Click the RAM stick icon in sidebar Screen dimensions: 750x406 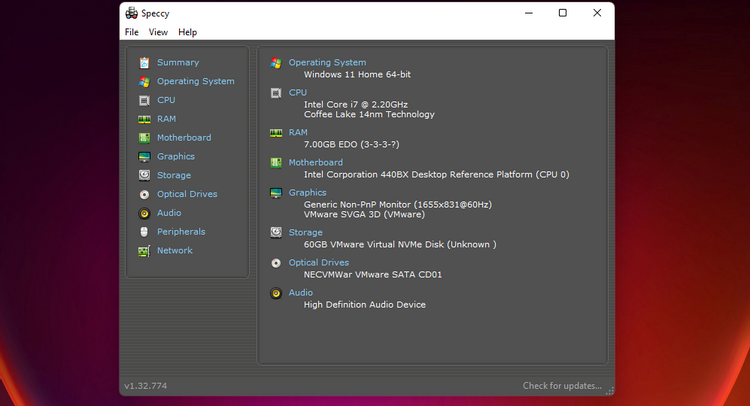coord(144,119)
